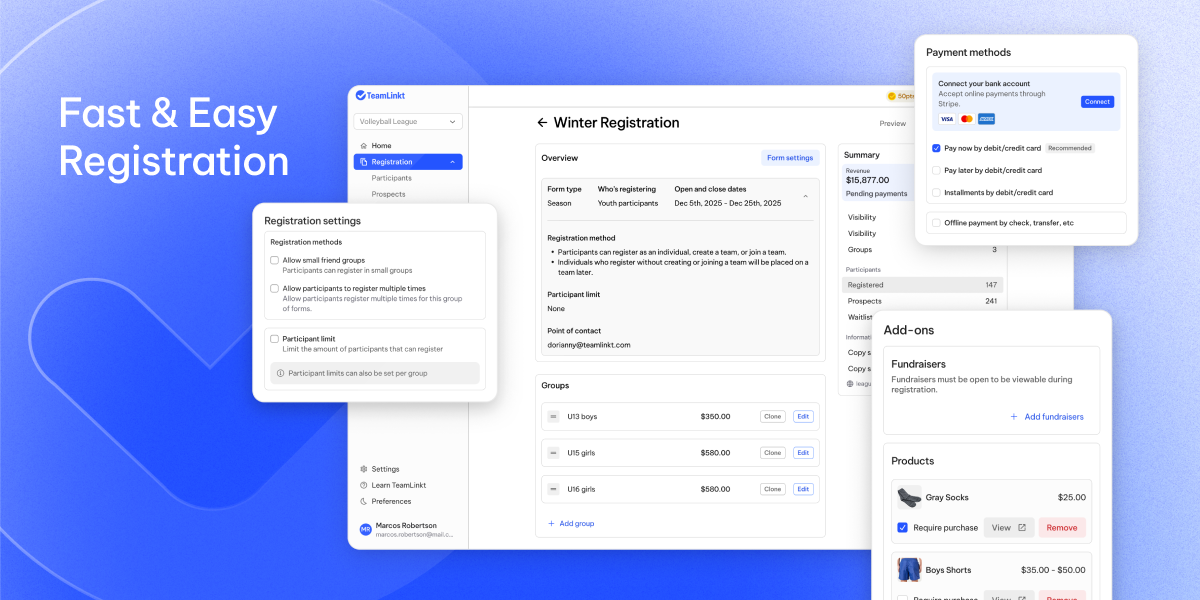
Task: Click the plus icon beside Add group
Action: pos(551,523)
